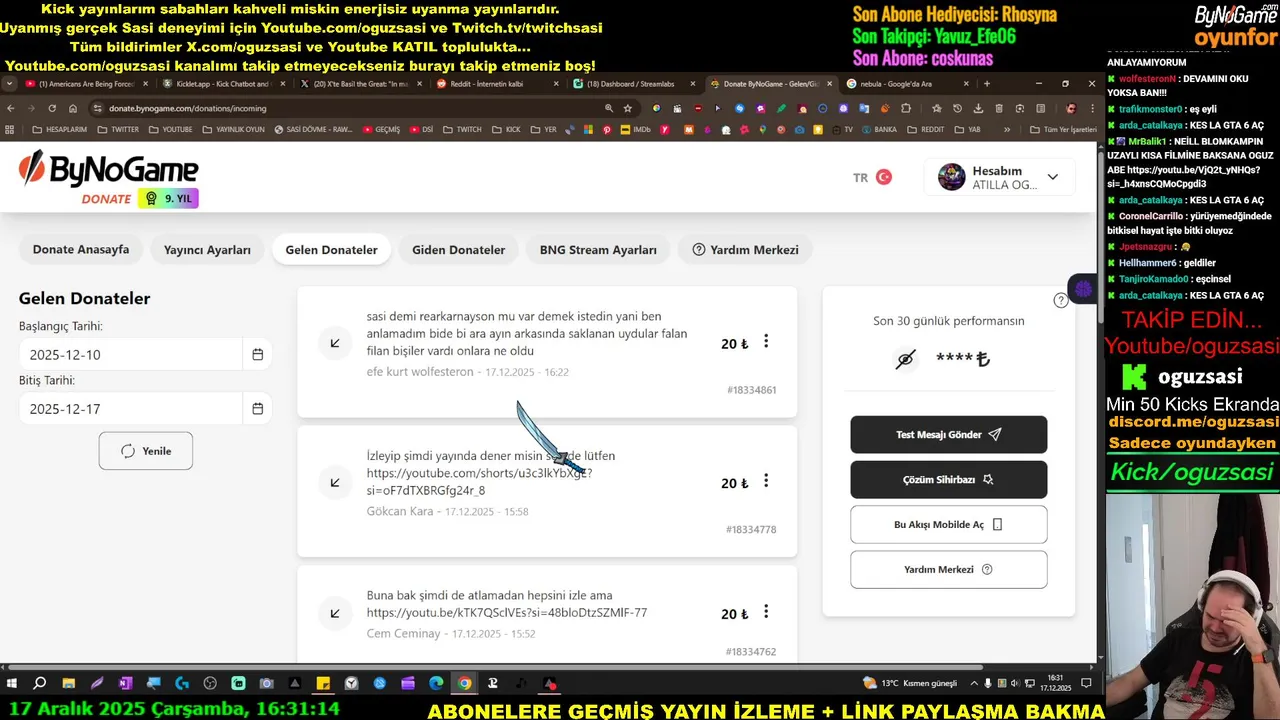Reveal hidden 30-day performance amount (eye icon)
This screenshot has width=1280, height=720.
[x=905, y=359]
